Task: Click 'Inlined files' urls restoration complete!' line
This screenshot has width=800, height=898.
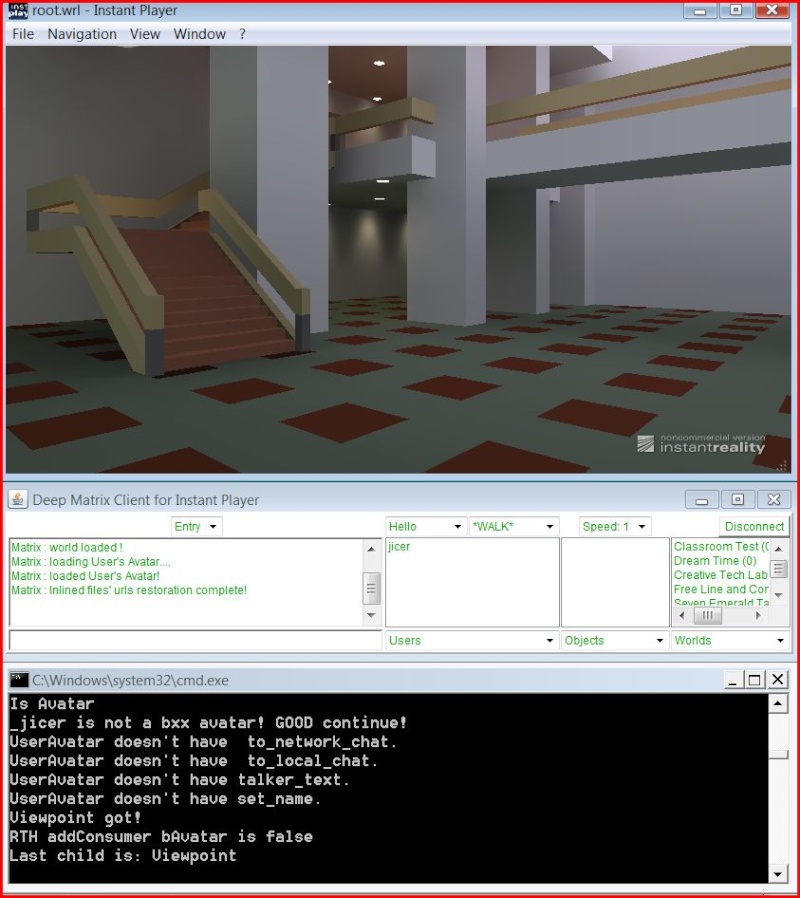Action: tap(148, 590)
